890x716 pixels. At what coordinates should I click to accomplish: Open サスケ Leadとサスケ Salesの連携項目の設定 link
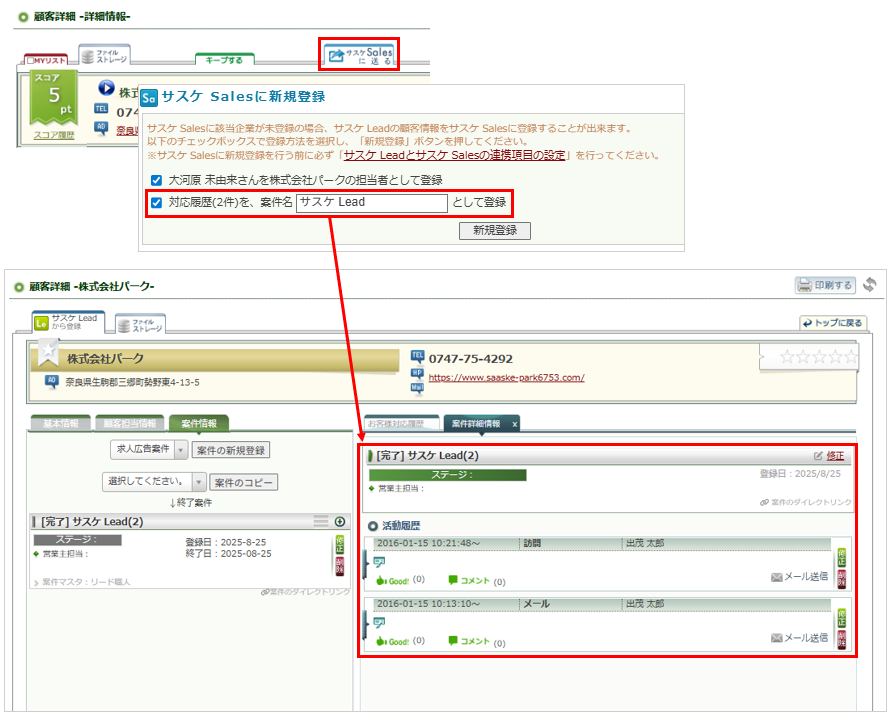point(455,155)
